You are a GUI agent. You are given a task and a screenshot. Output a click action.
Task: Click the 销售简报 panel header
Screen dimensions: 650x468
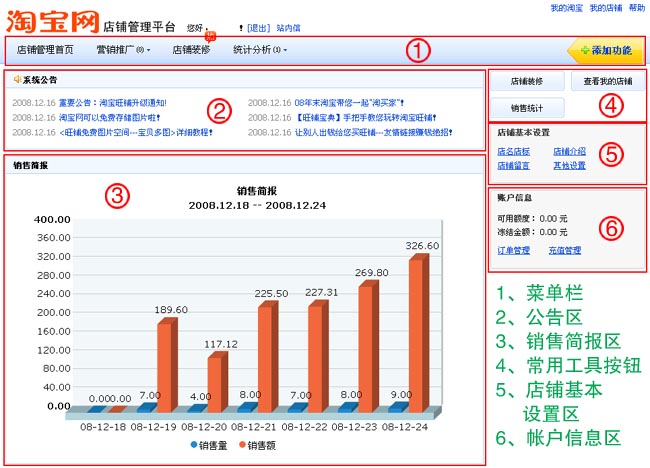pyautogui.click(x=245, y=165)
